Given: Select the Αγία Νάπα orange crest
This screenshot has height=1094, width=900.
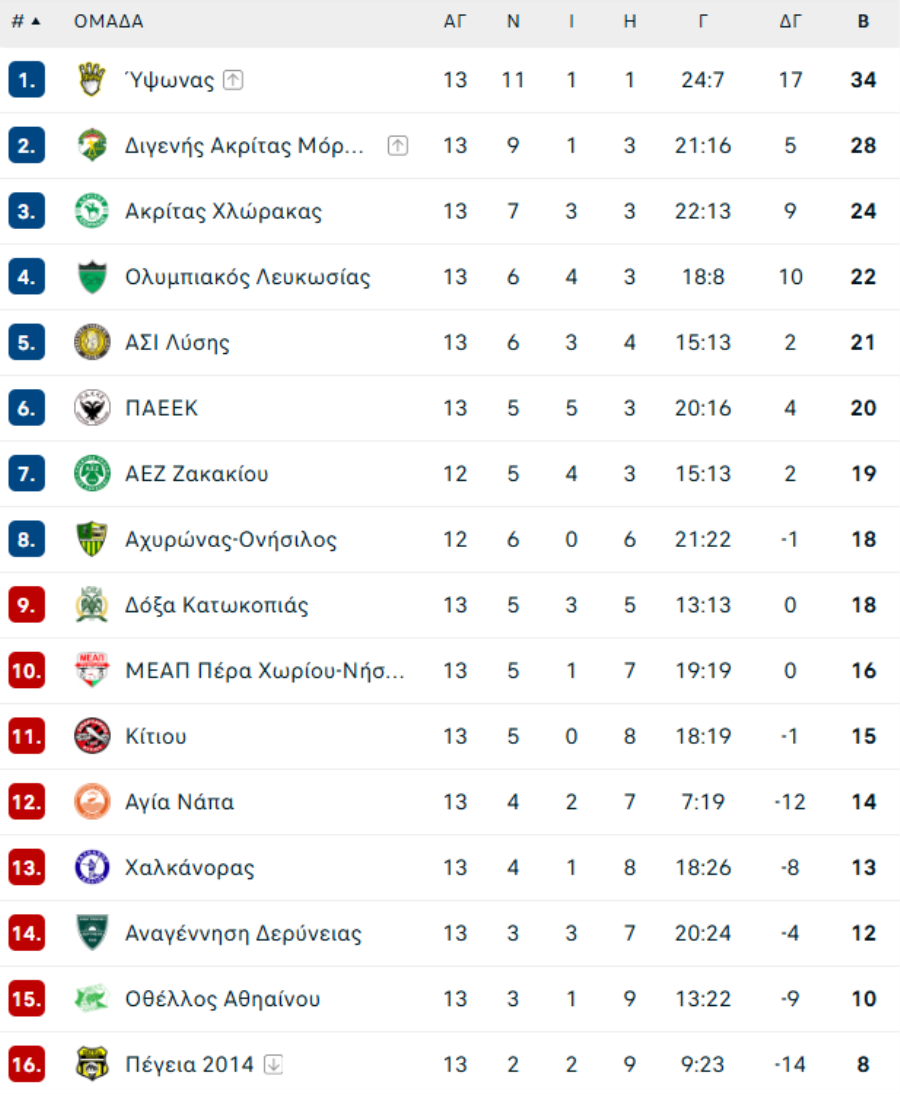Looking at the screenshot, I should point(91,801).
